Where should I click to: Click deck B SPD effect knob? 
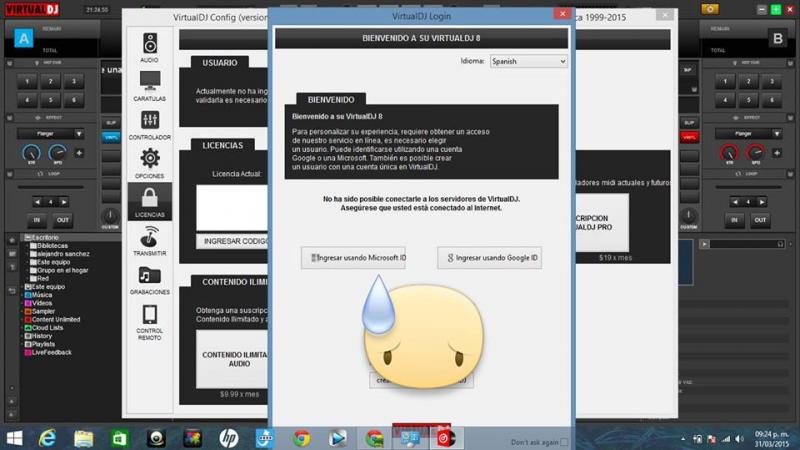(755, 153)
